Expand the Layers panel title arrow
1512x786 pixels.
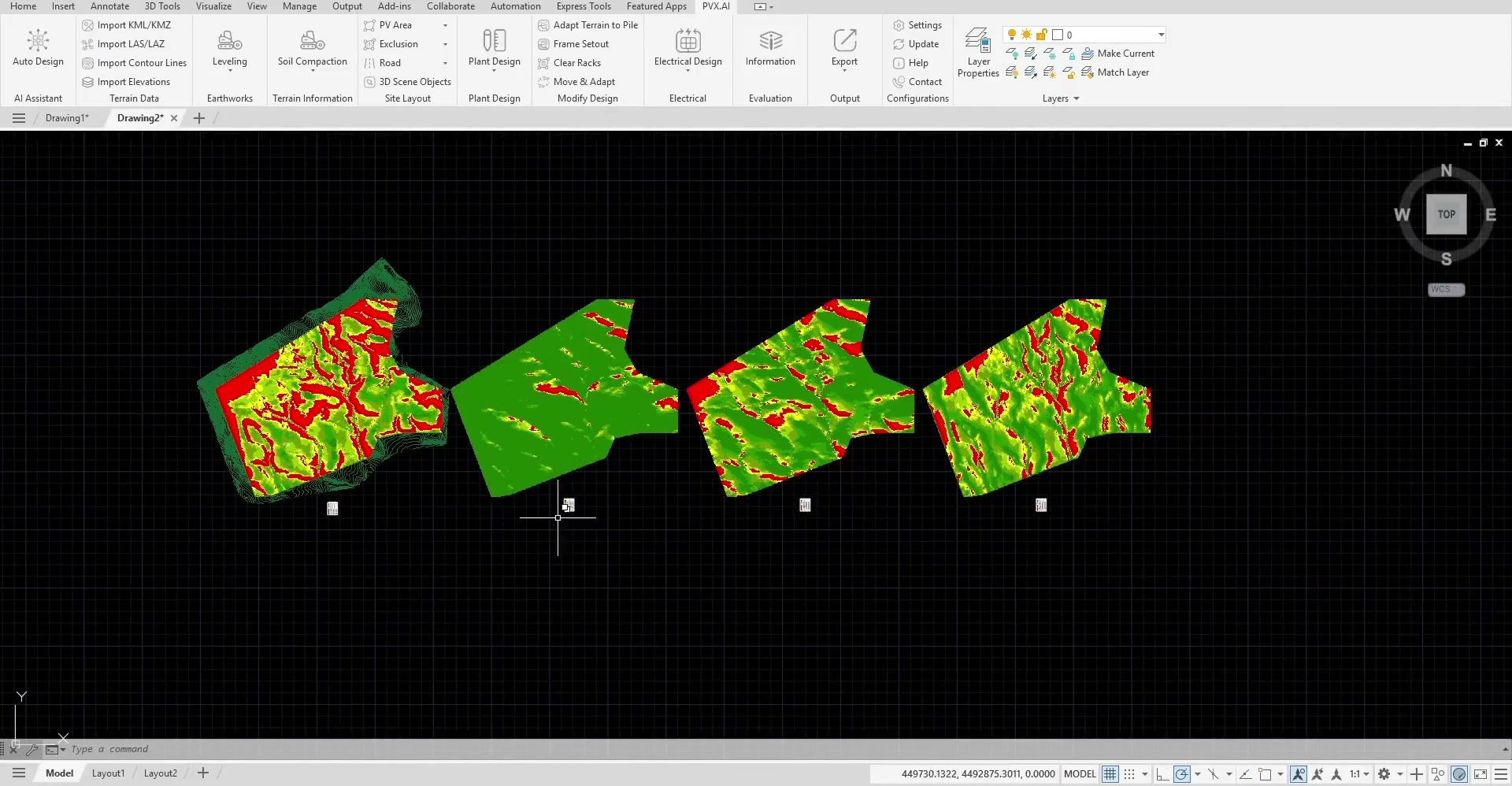[x=1076, y=98]
